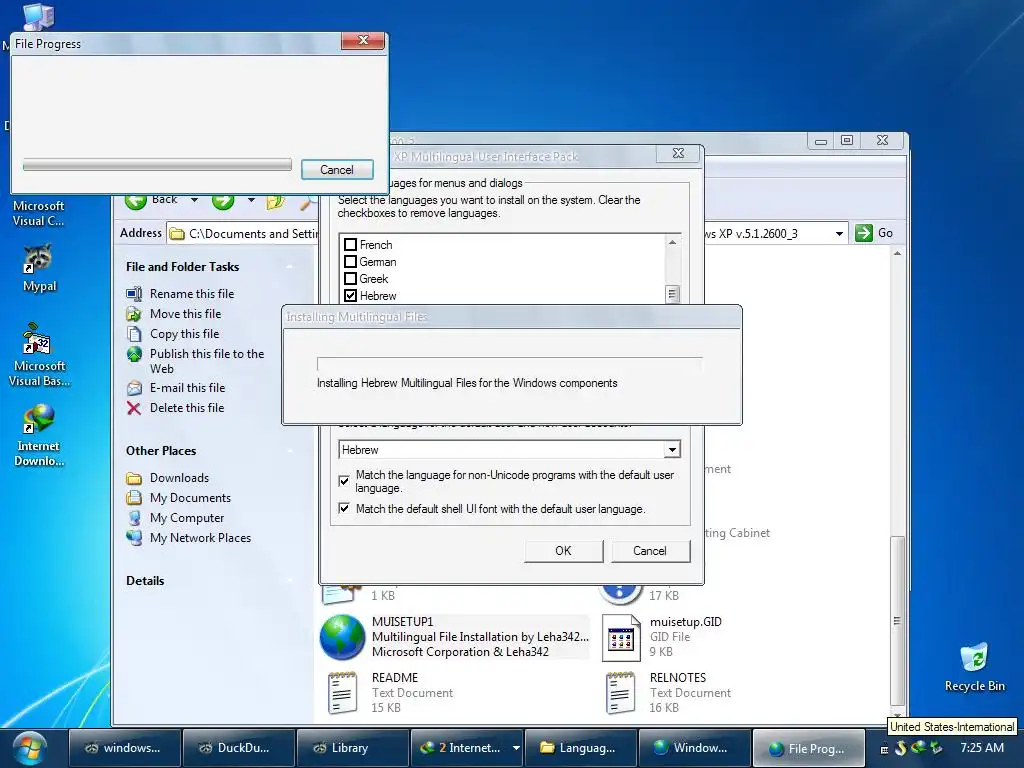
Task: Switch to the Library taskbar item
Action: click(353, 748)
